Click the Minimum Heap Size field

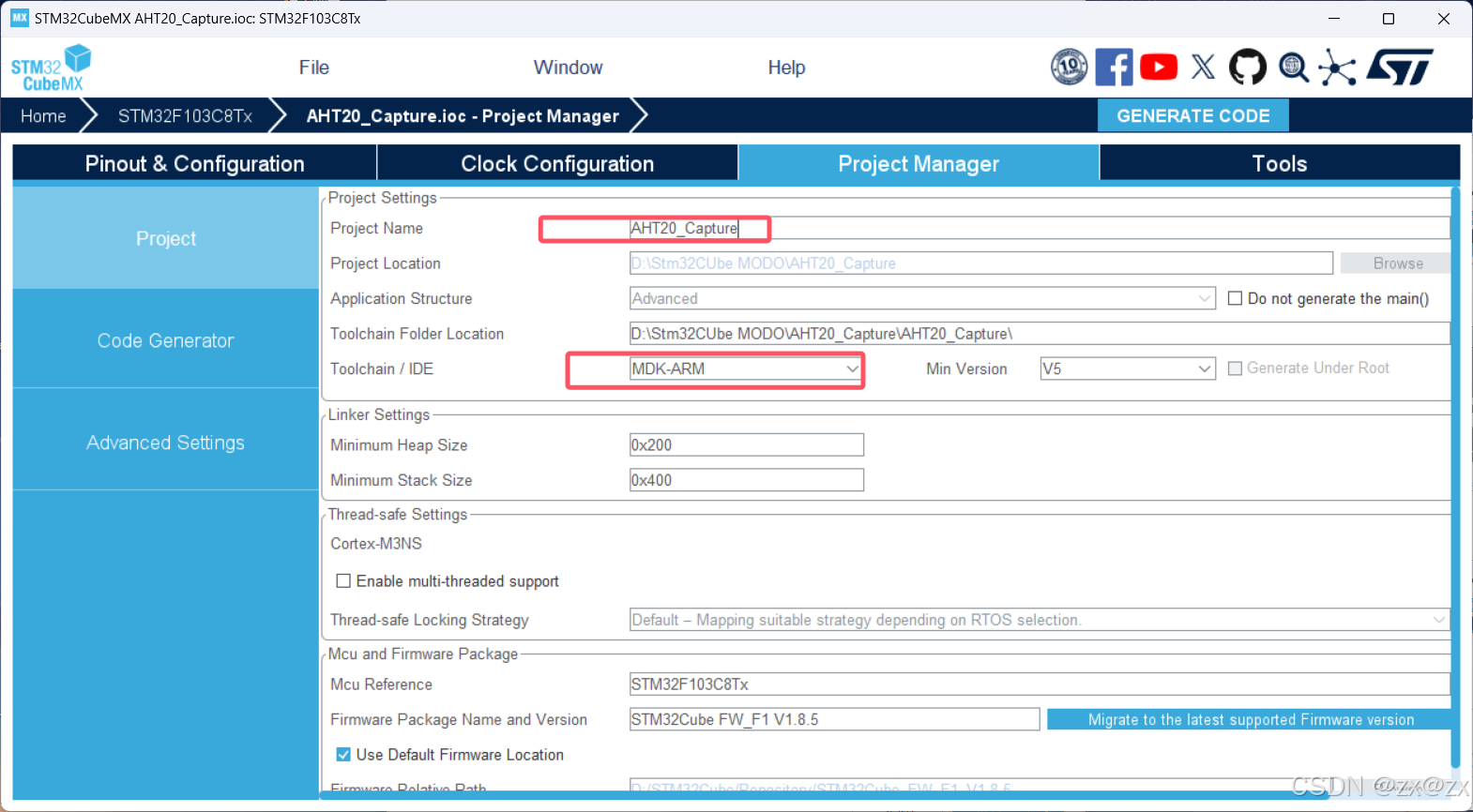point(747,444)
